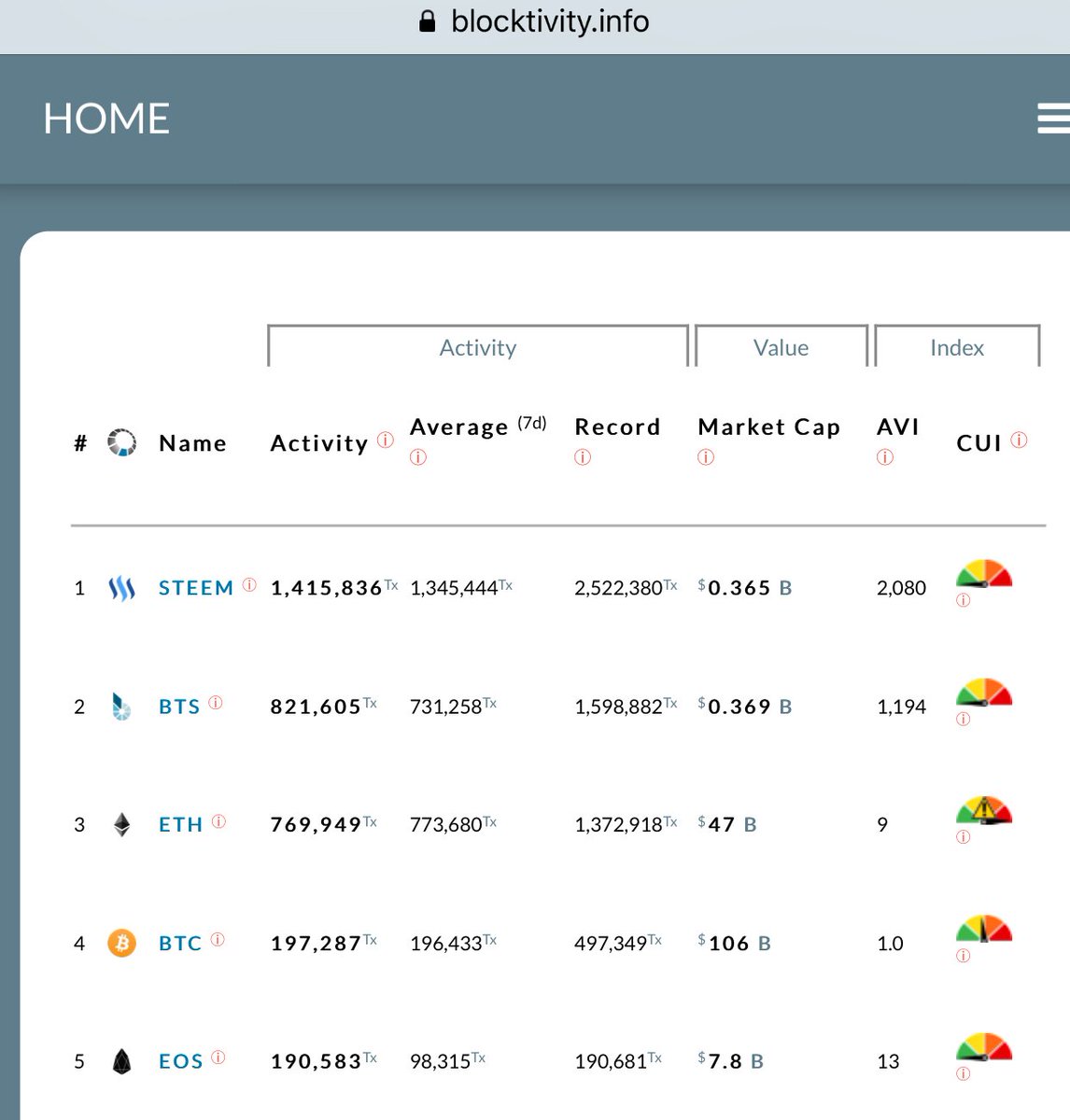Click the info icon next to BTC
1070x1120 pixels.
click(218, 940)
